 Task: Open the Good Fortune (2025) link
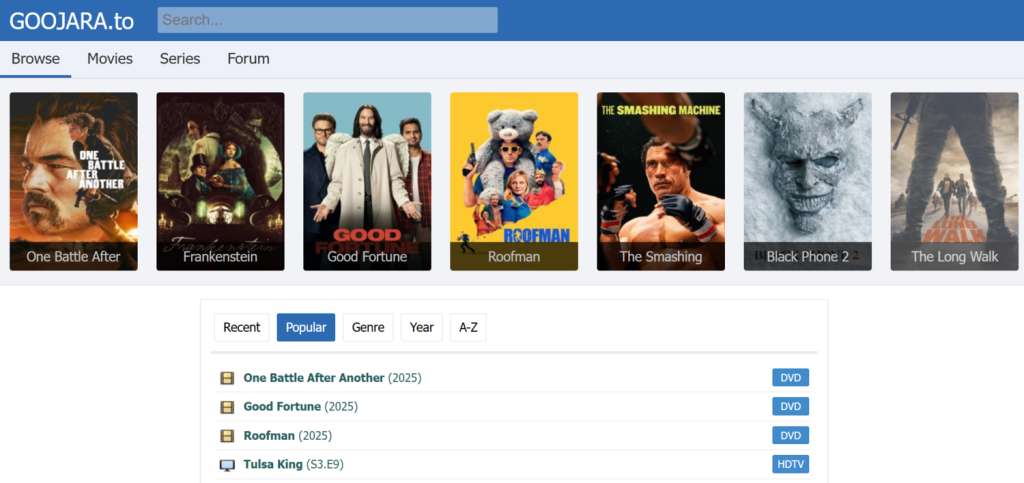[300, 407]
